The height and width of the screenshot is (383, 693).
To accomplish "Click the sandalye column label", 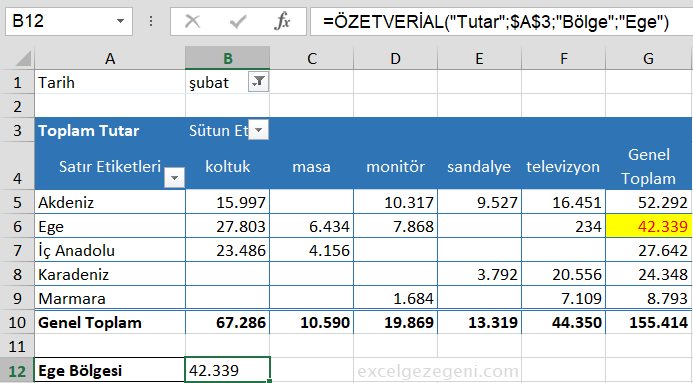I will coord(480,166).
